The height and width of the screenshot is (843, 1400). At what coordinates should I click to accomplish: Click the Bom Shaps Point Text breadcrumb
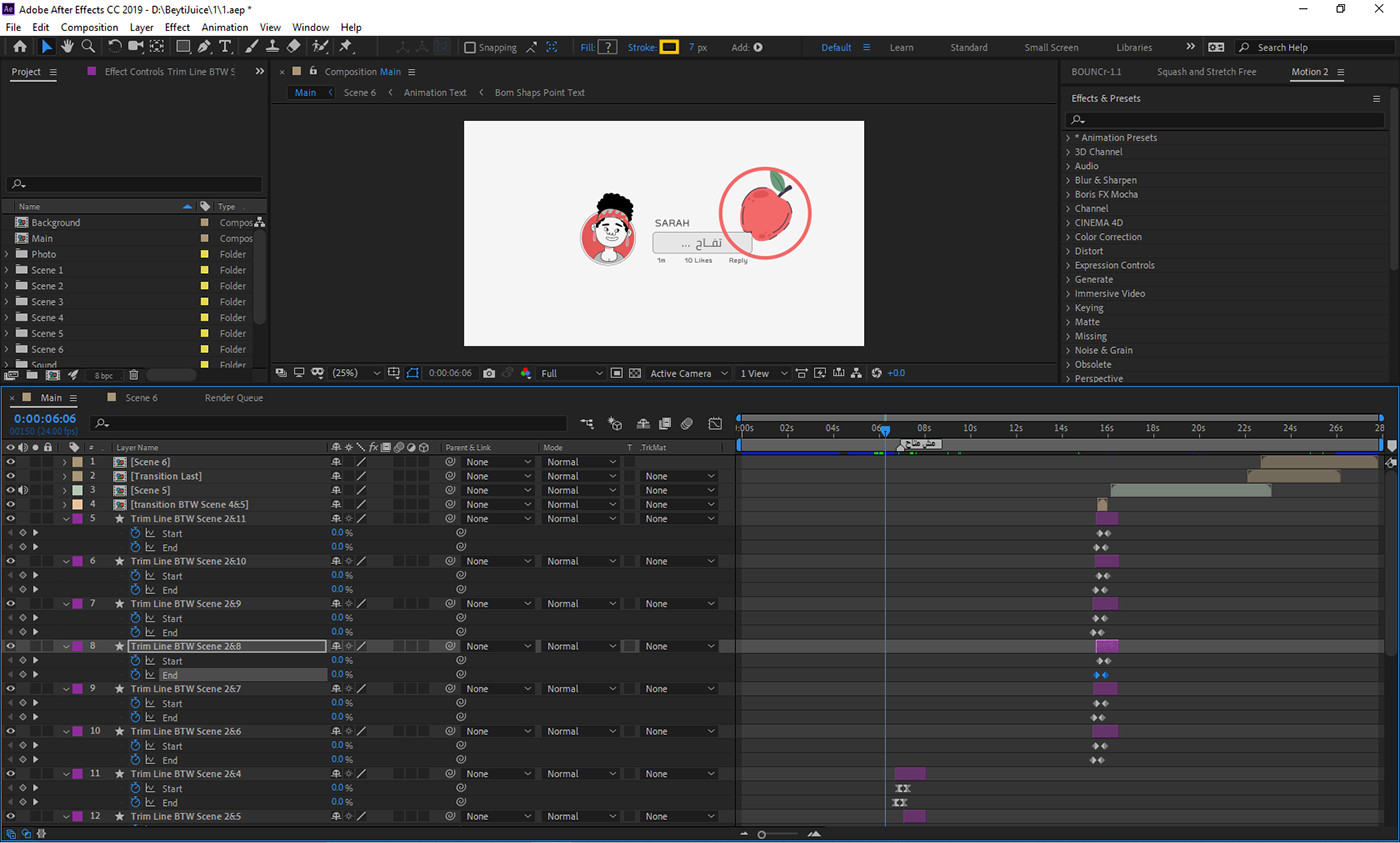(540, 92)
